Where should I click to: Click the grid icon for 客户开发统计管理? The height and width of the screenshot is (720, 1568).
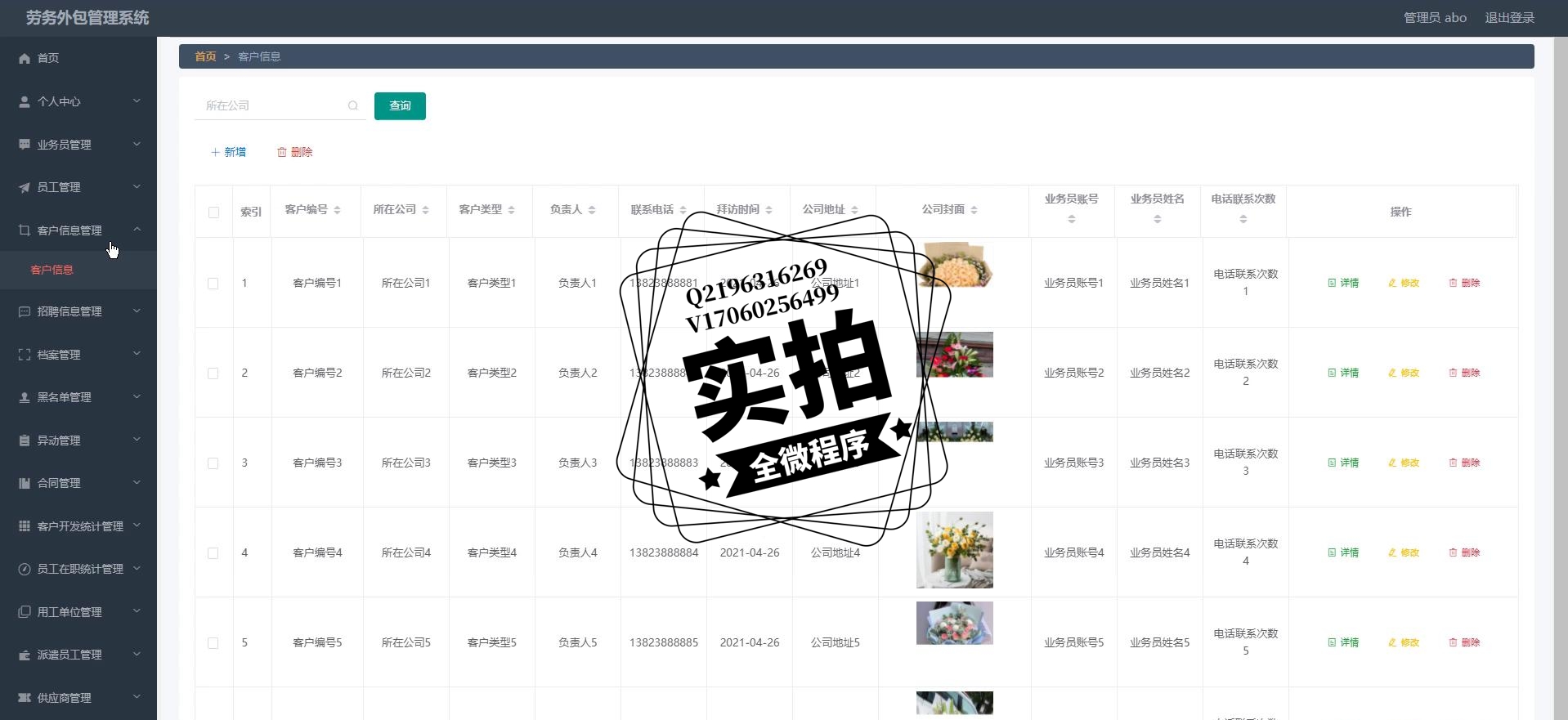coord(25,526)
